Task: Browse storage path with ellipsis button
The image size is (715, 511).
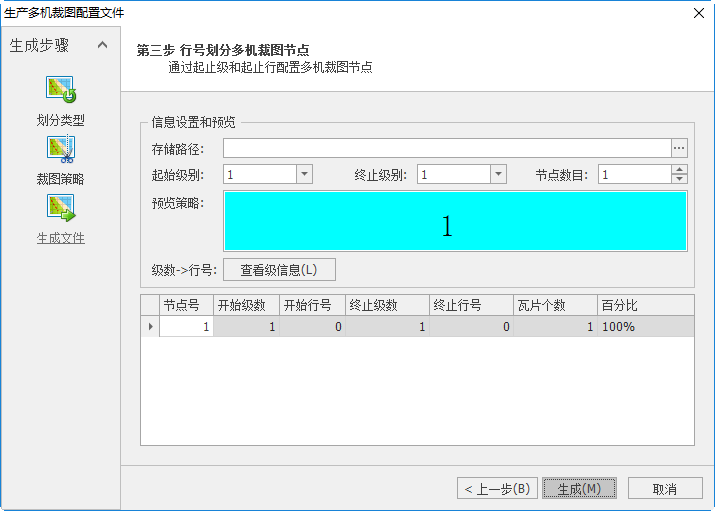Action: (679, 148)
